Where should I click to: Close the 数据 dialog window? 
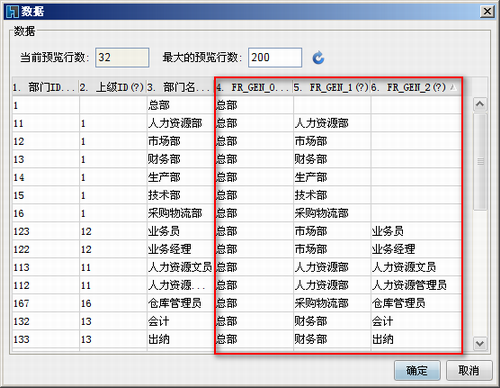tap(487, 11)
